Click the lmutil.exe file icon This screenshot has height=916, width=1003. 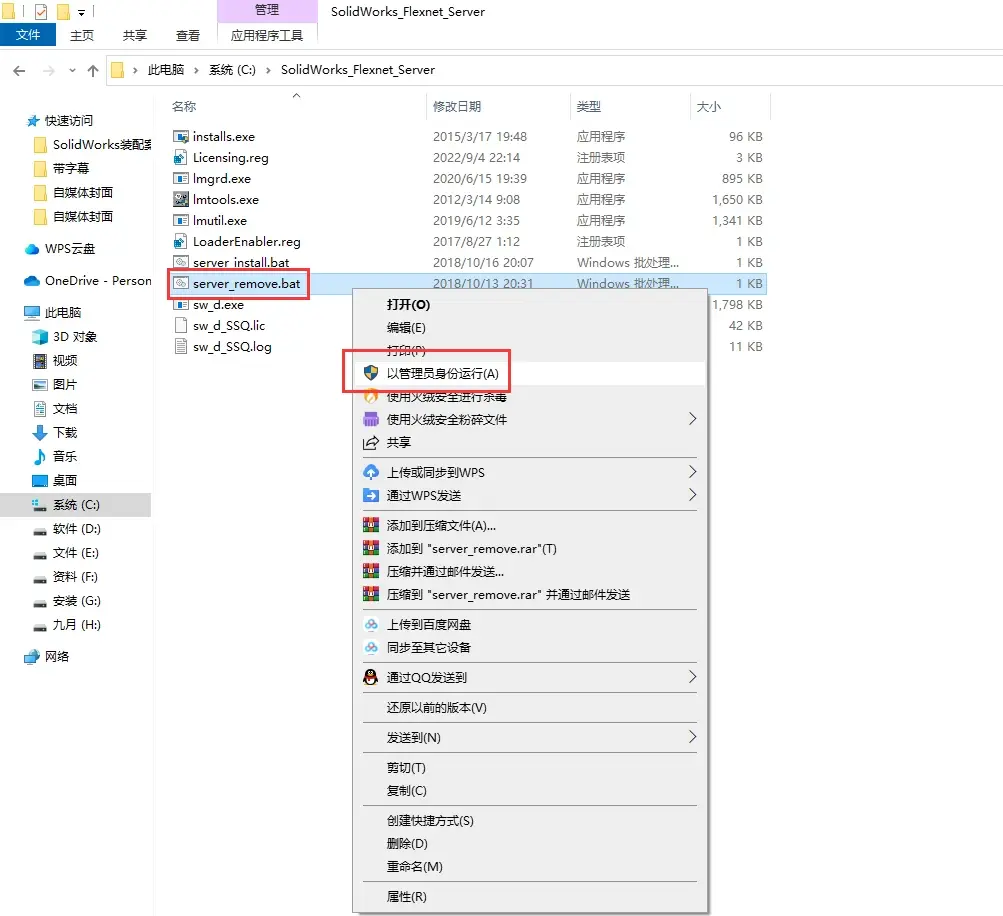tap(181, 221)
